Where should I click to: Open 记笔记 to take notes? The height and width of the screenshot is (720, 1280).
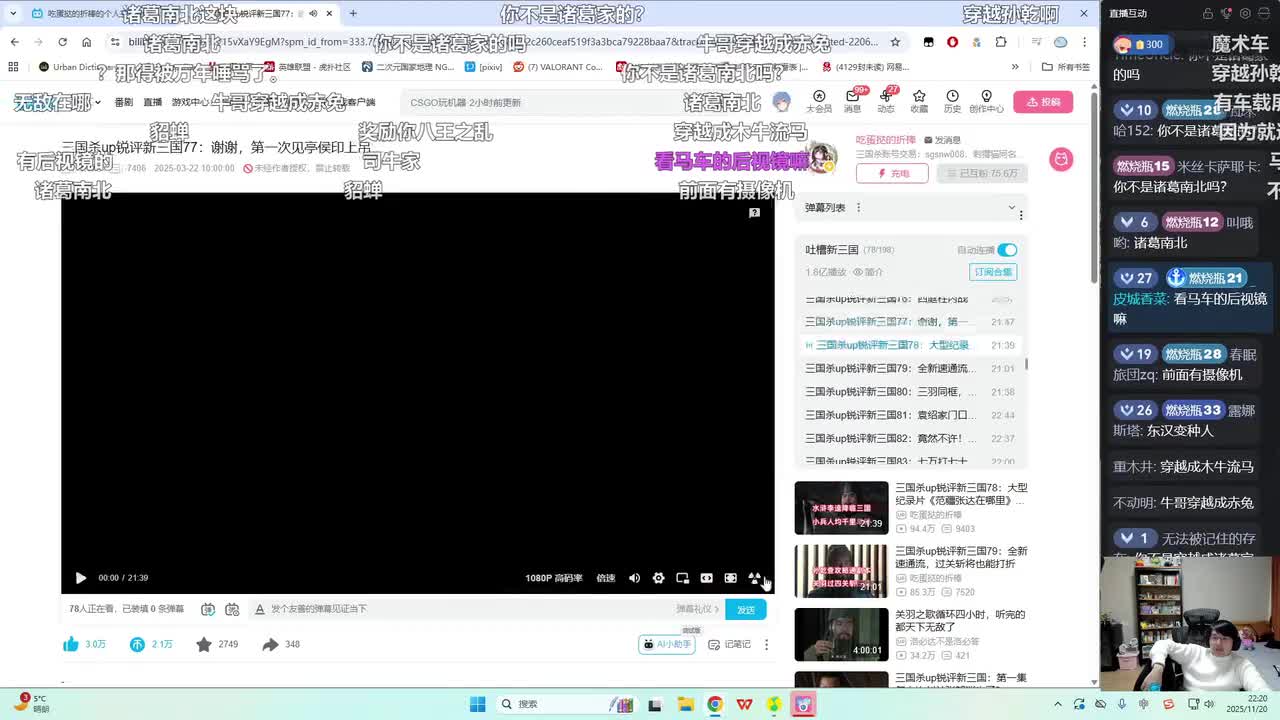coord(729,644)
